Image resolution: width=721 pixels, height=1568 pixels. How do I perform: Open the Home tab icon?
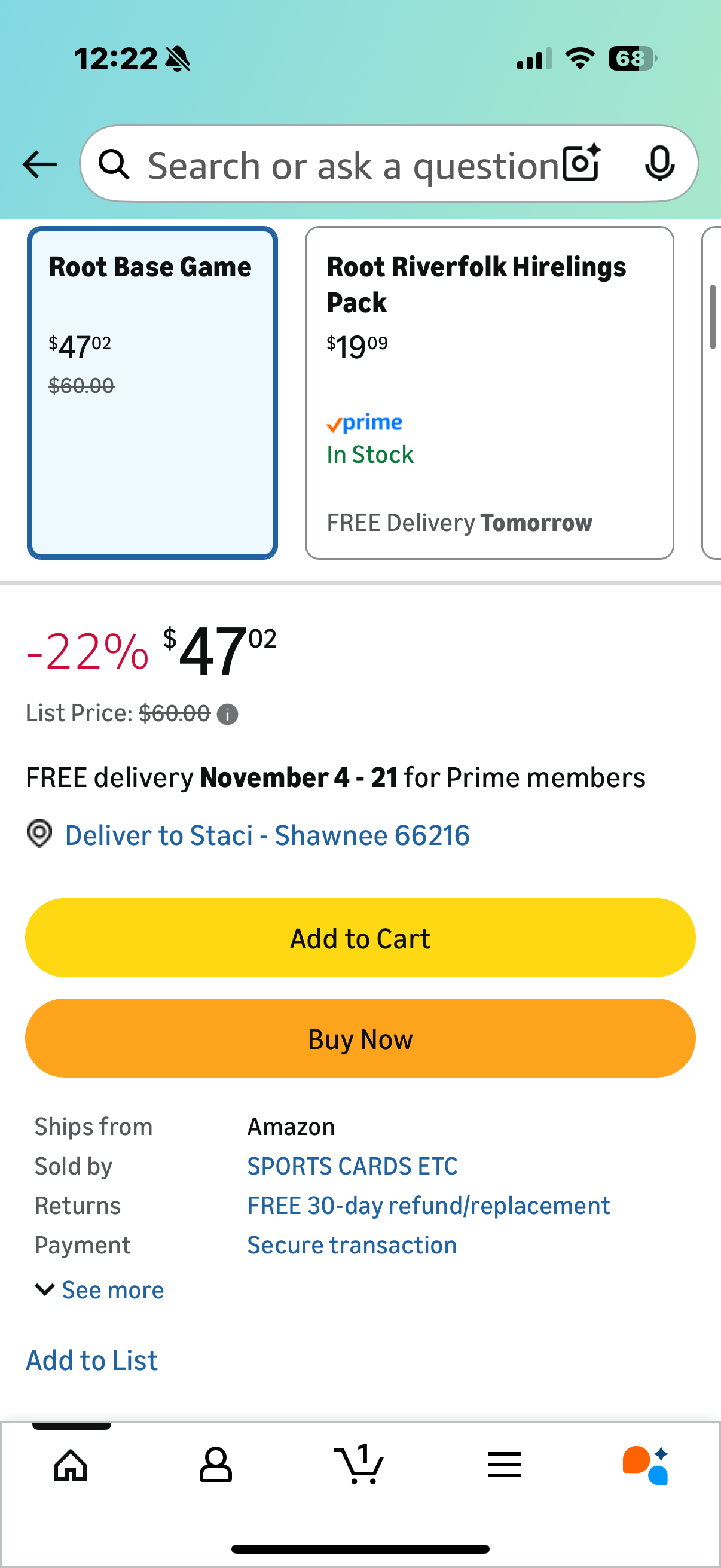pyautogui.click(x=71, y=1465)
